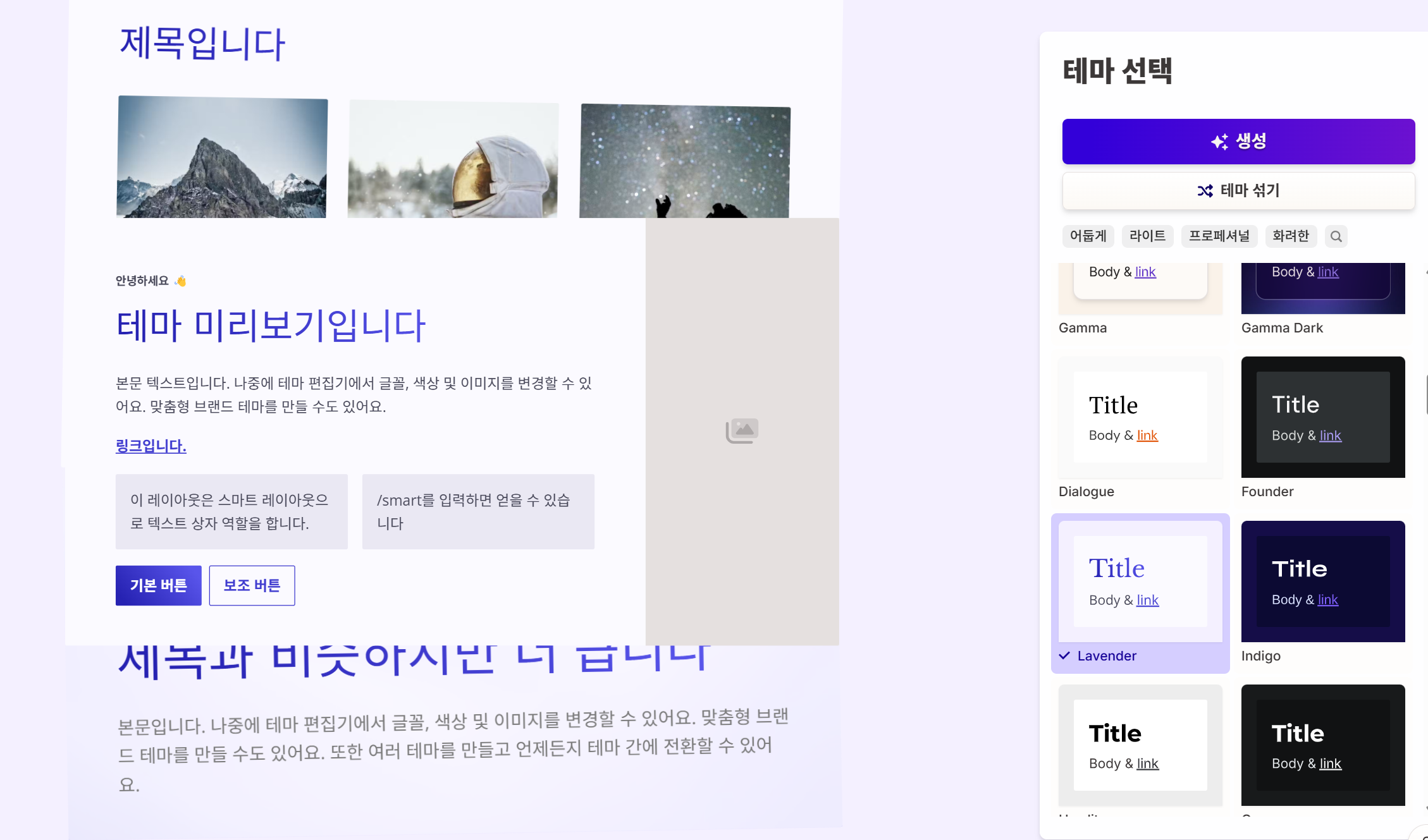The height and width of the screenshot is (840, 1428).
Task: Click the image placeholder icon in the gray block
Action: (x=741, y=430)
